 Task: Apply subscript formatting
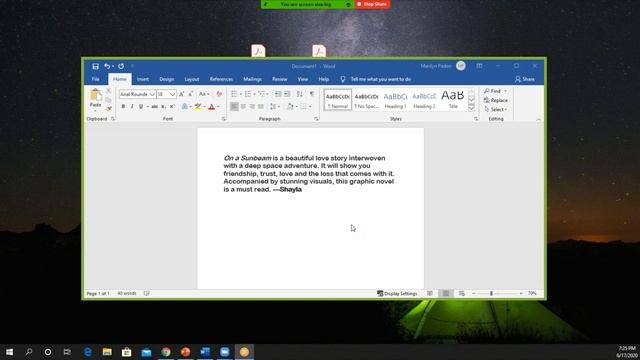(163, 107)
